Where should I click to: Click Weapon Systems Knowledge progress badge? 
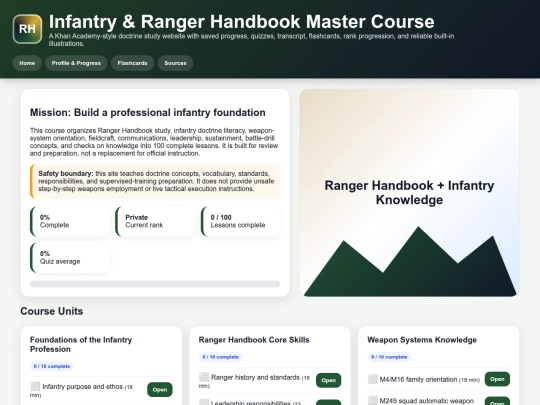389,357
